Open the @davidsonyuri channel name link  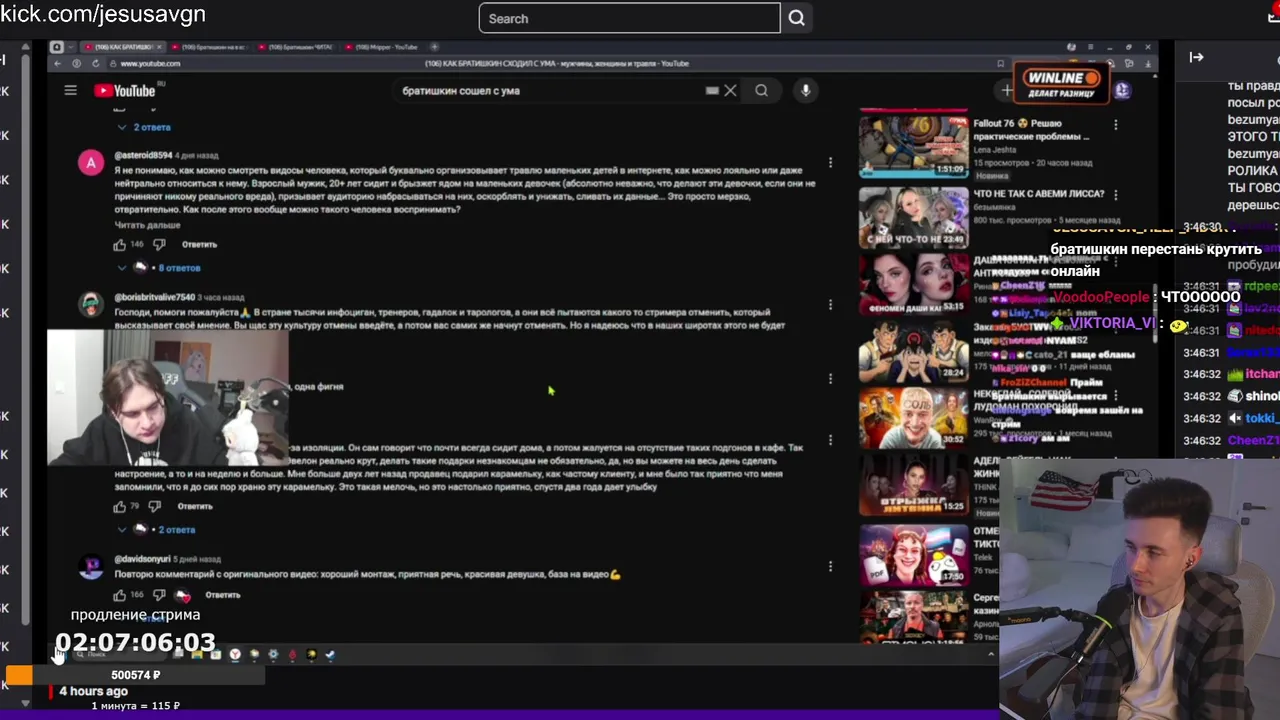(142, 559)
